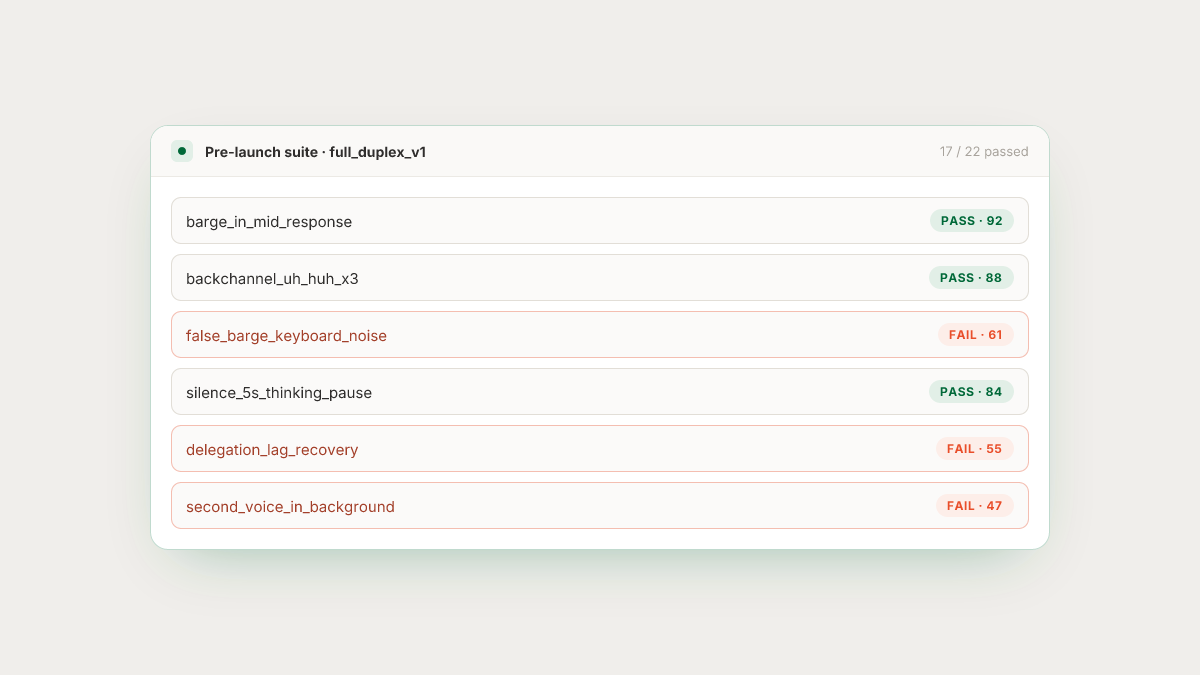This screenshot has width=1200, height=675.
Task: Select the second_voice_in_background test row
Action: point(600,506)
